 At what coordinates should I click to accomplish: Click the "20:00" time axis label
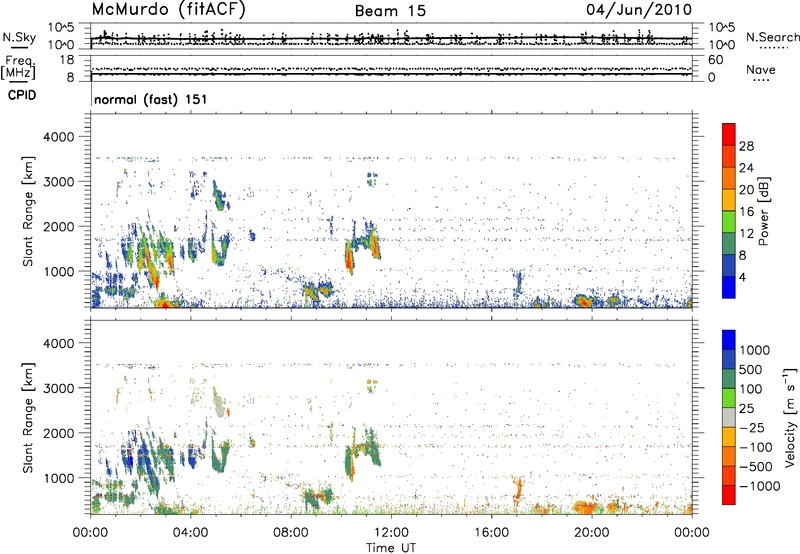point(591,533)
